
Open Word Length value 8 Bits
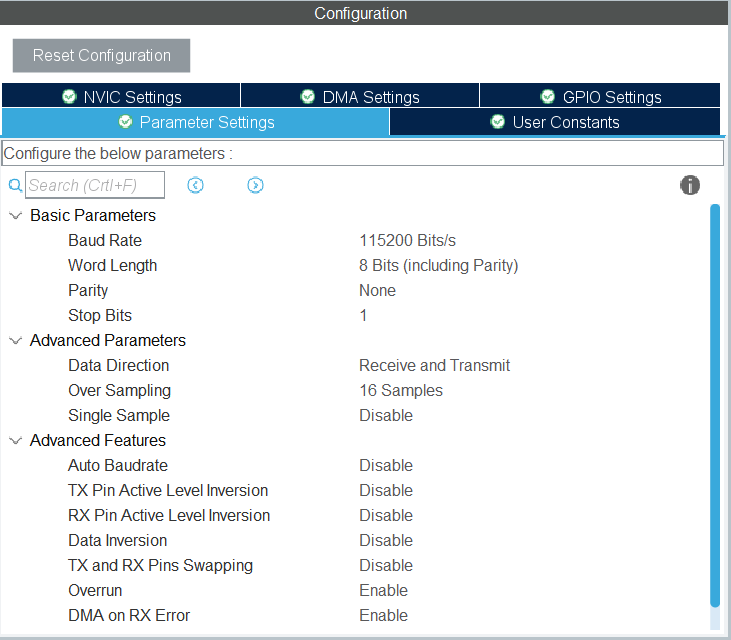[438, 266]
